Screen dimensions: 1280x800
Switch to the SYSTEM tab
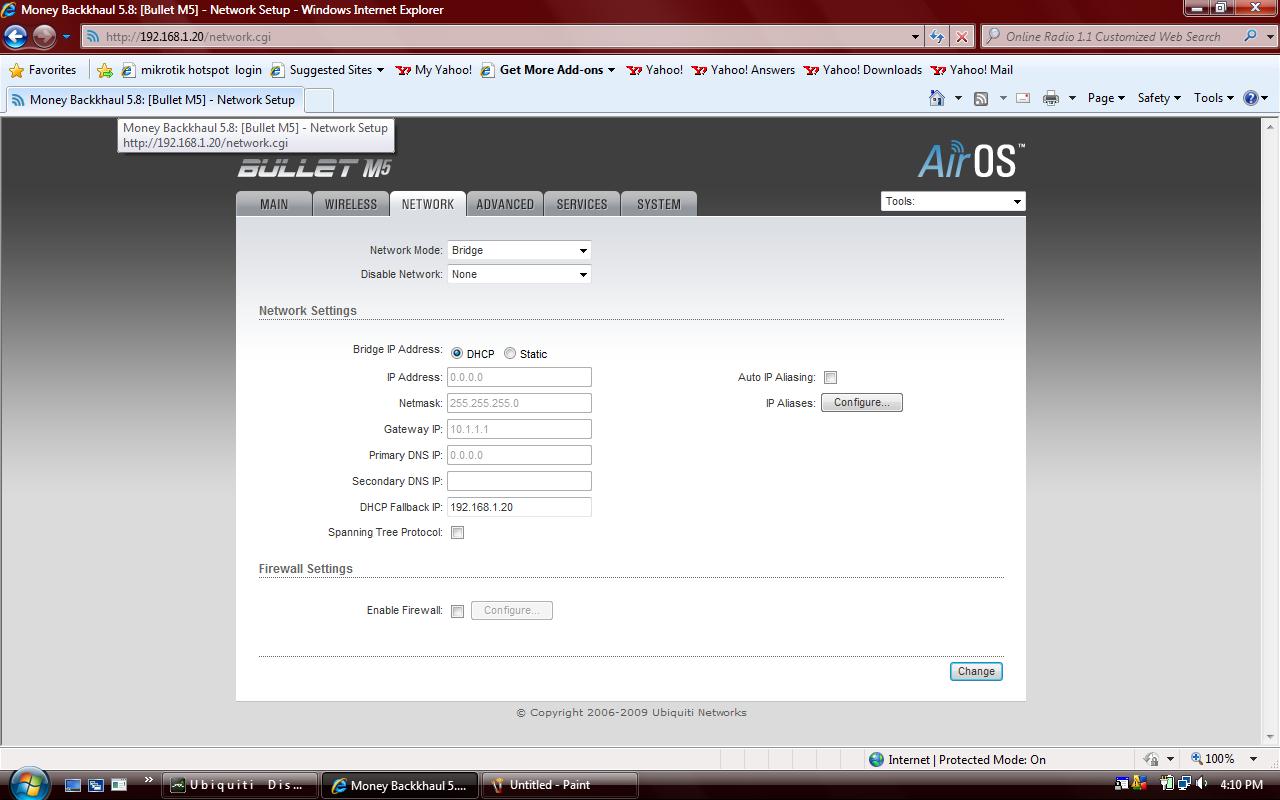tap(659, 204)
